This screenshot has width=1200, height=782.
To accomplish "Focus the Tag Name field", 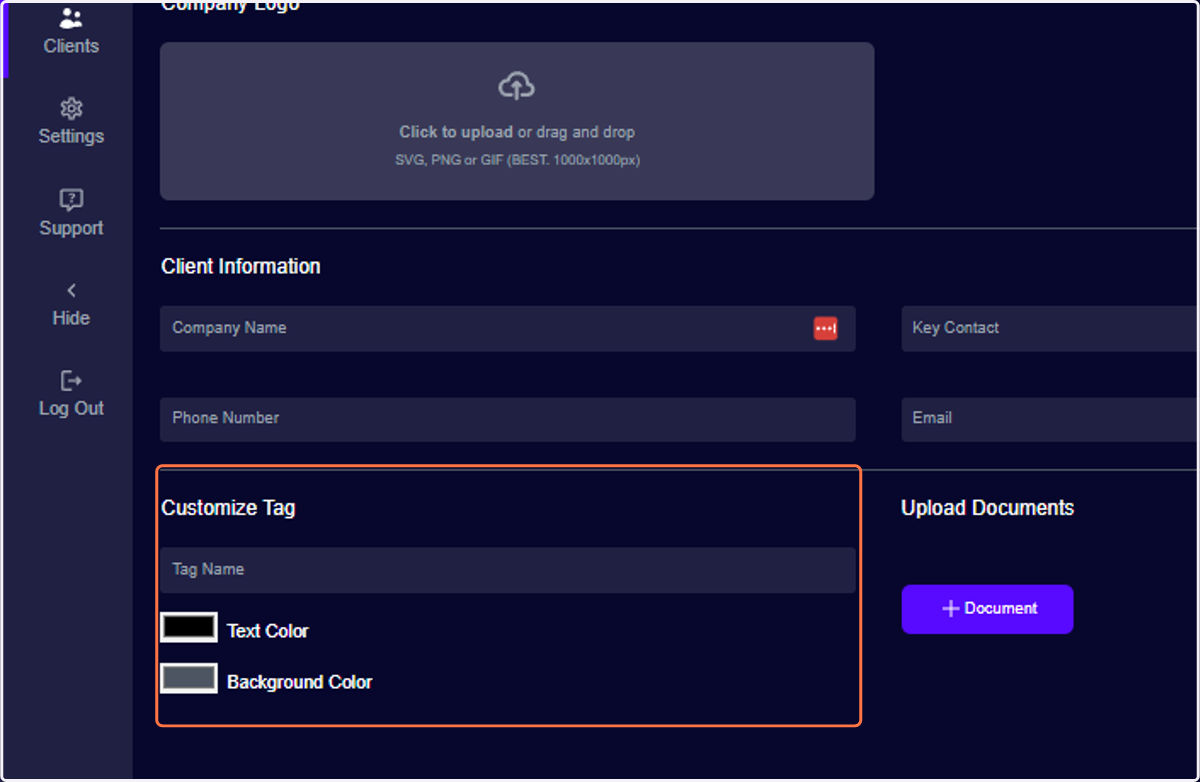I will click(508, 570).
